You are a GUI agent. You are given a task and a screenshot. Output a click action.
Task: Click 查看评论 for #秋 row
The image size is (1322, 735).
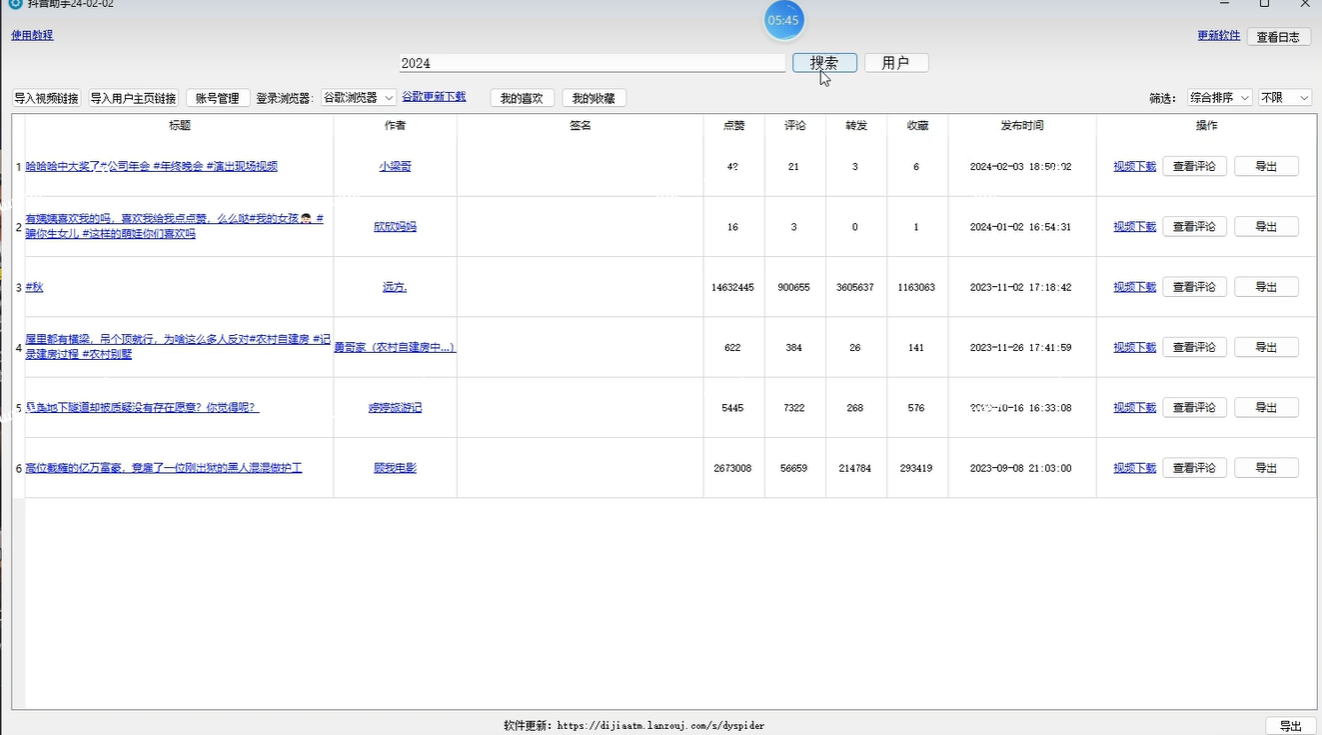[x=1194, y=287]
